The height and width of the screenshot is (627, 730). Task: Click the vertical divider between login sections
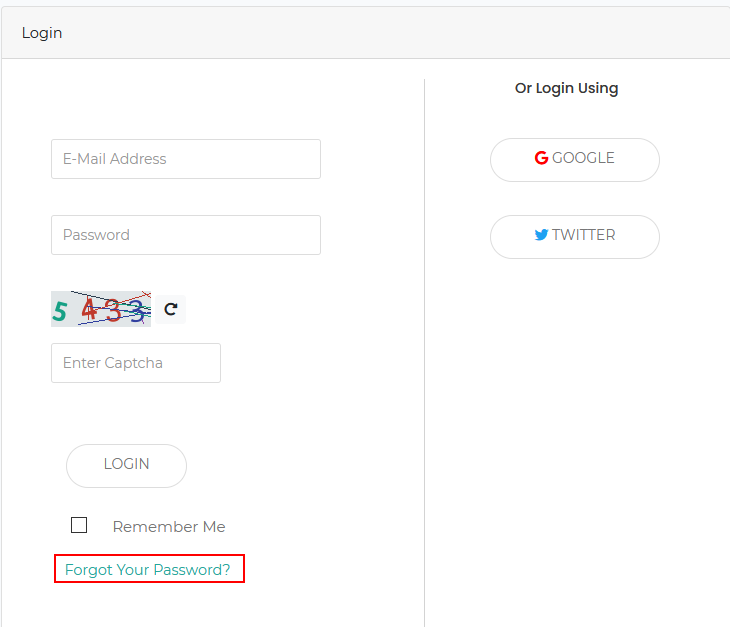[424, 350]
